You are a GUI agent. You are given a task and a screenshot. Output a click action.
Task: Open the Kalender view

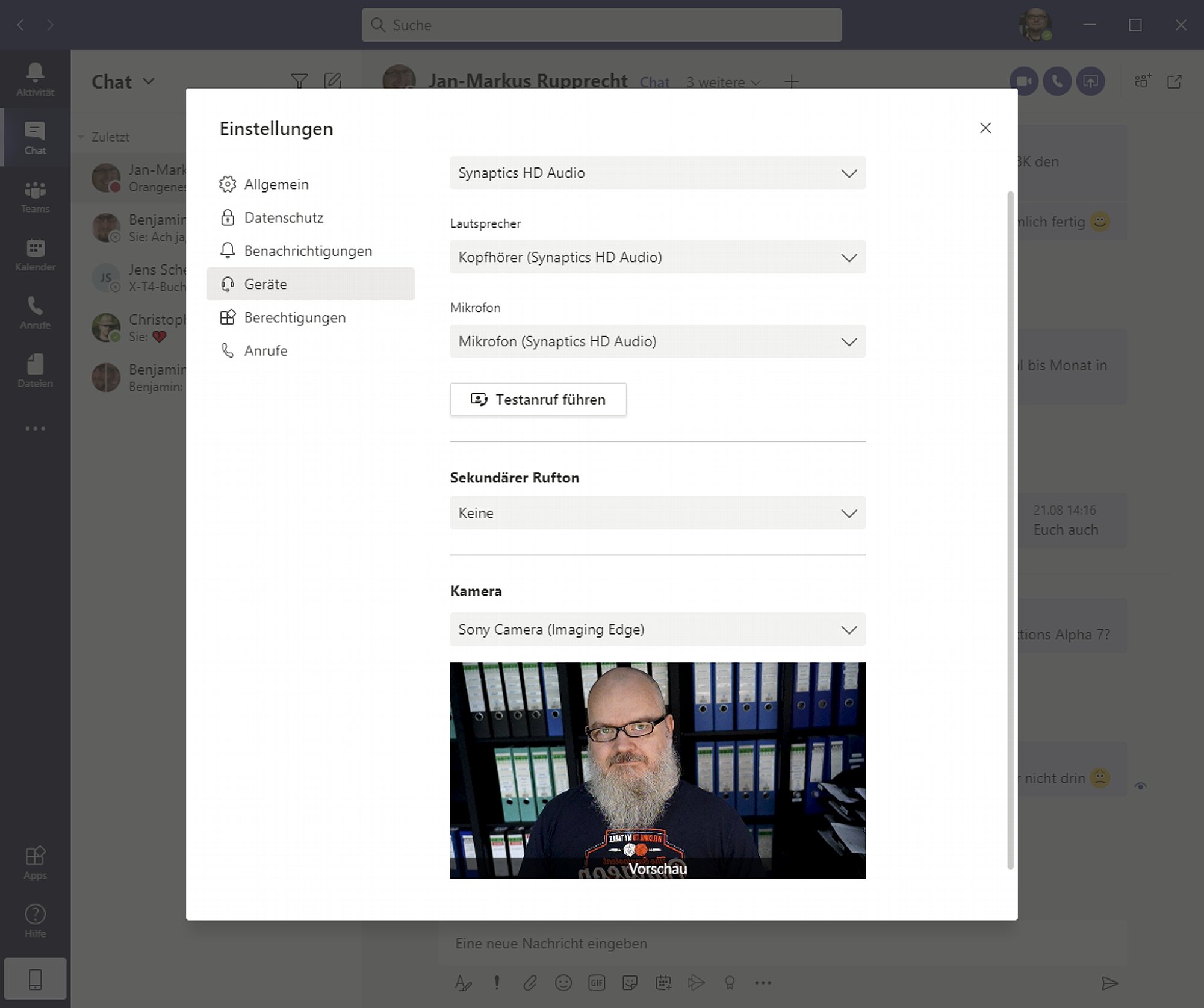coord(35,255)
